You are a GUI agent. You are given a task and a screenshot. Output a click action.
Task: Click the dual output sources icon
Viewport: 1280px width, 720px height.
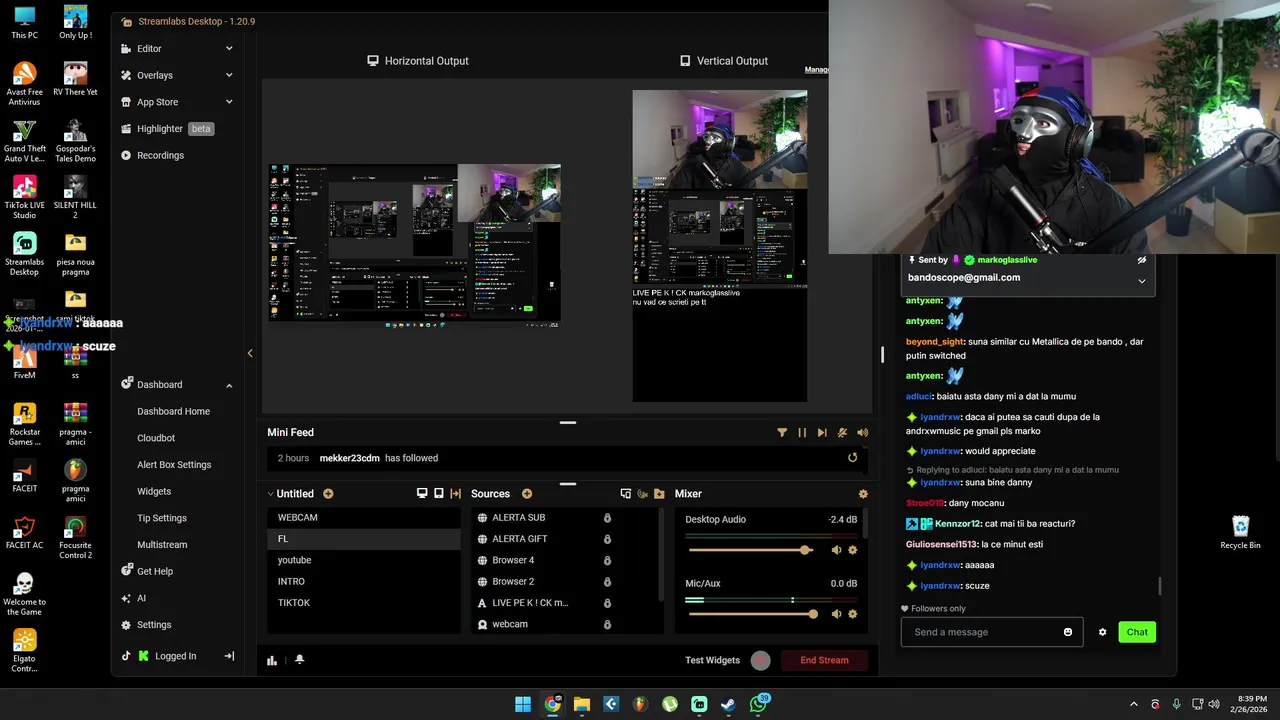click(626, 494)
